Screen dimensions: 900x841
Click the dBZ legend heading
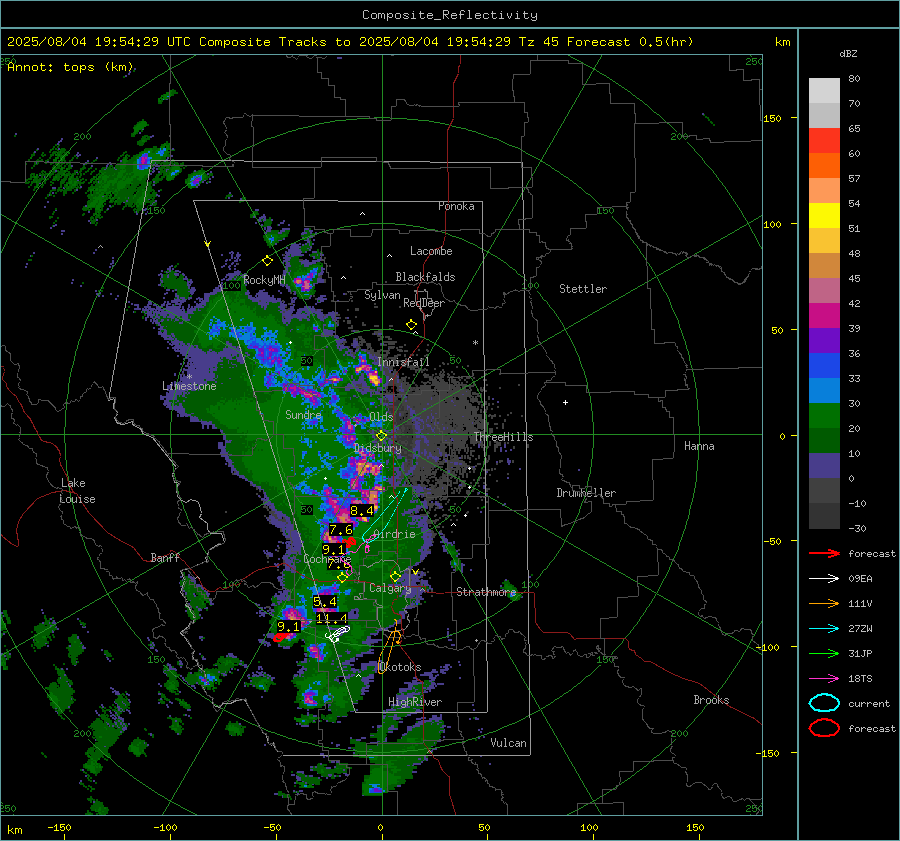[x=848, y=54]
